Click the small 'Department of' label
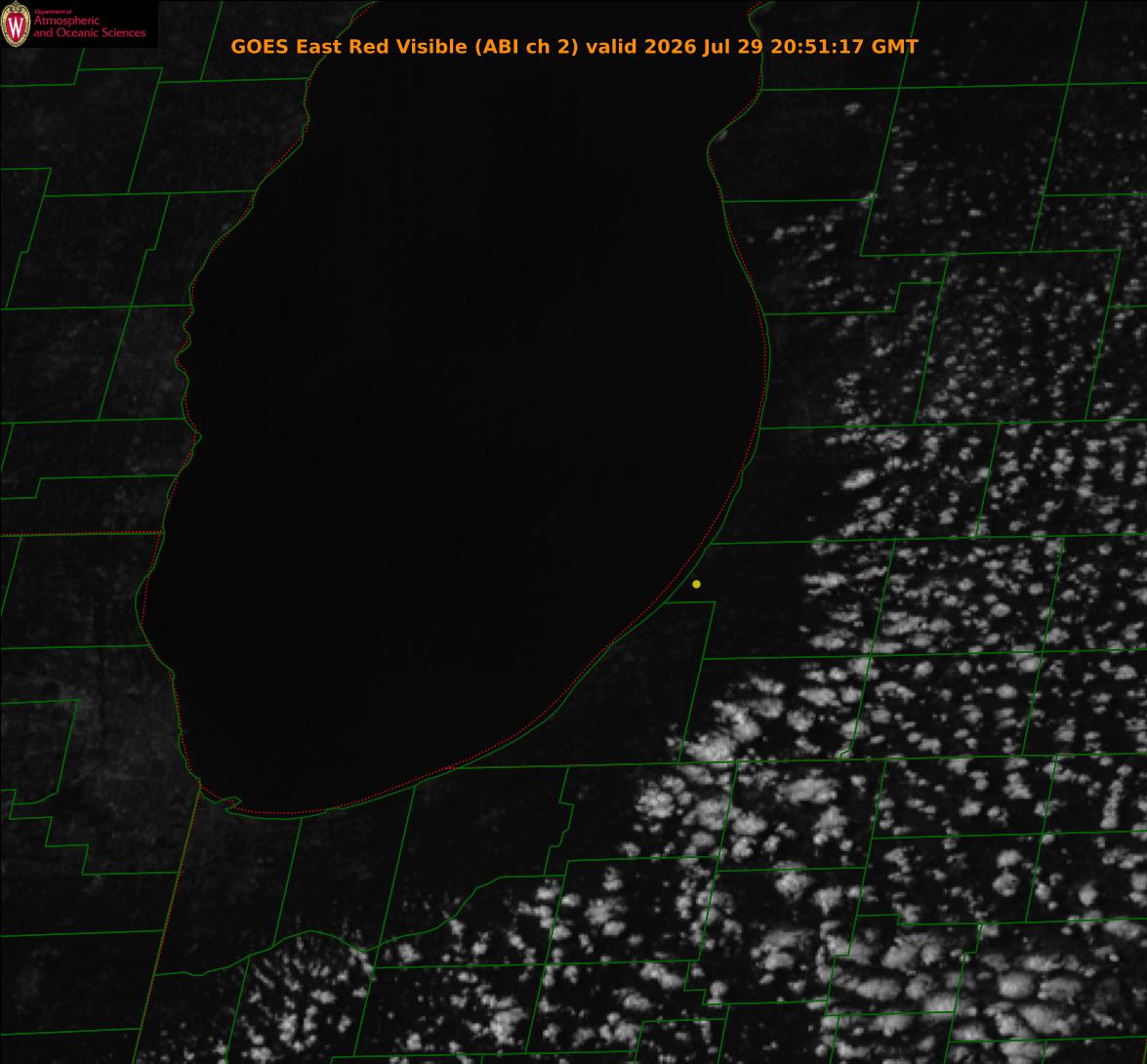Screen dimensions: 1147x1064 (x=53, y=12)
